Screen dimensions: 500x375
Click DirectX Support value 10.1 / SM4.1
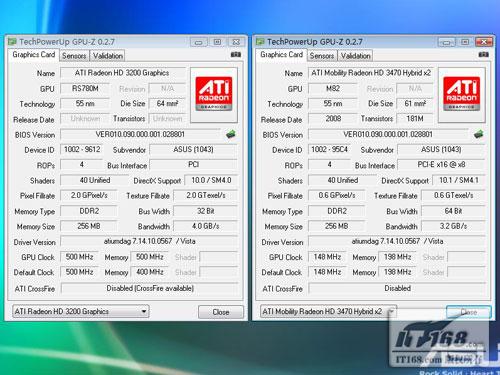(459, 180)
